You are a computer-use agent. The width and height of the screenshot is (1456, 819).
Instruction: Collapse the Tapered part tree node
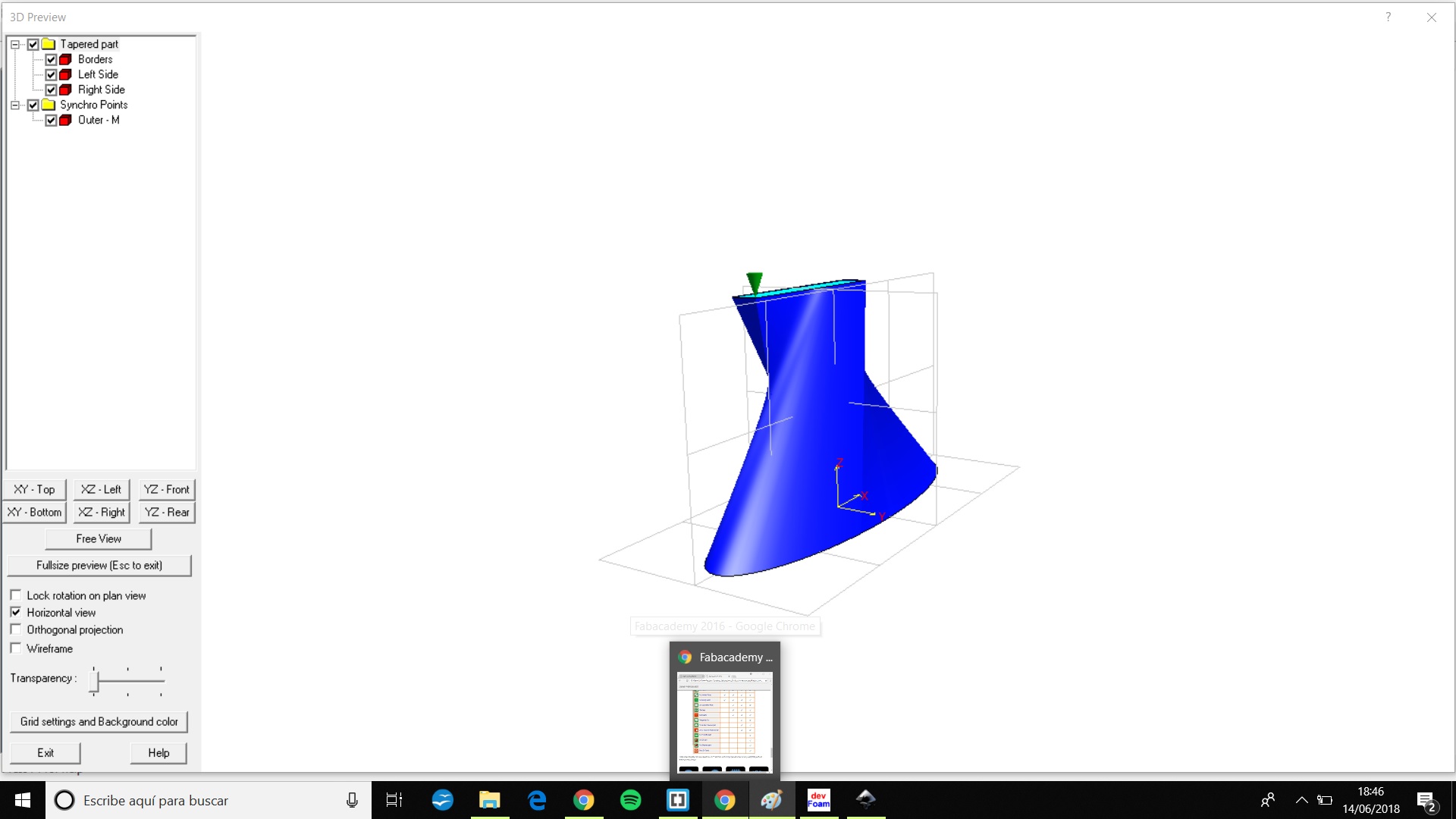pyautogui.click(x=14, y=44)
